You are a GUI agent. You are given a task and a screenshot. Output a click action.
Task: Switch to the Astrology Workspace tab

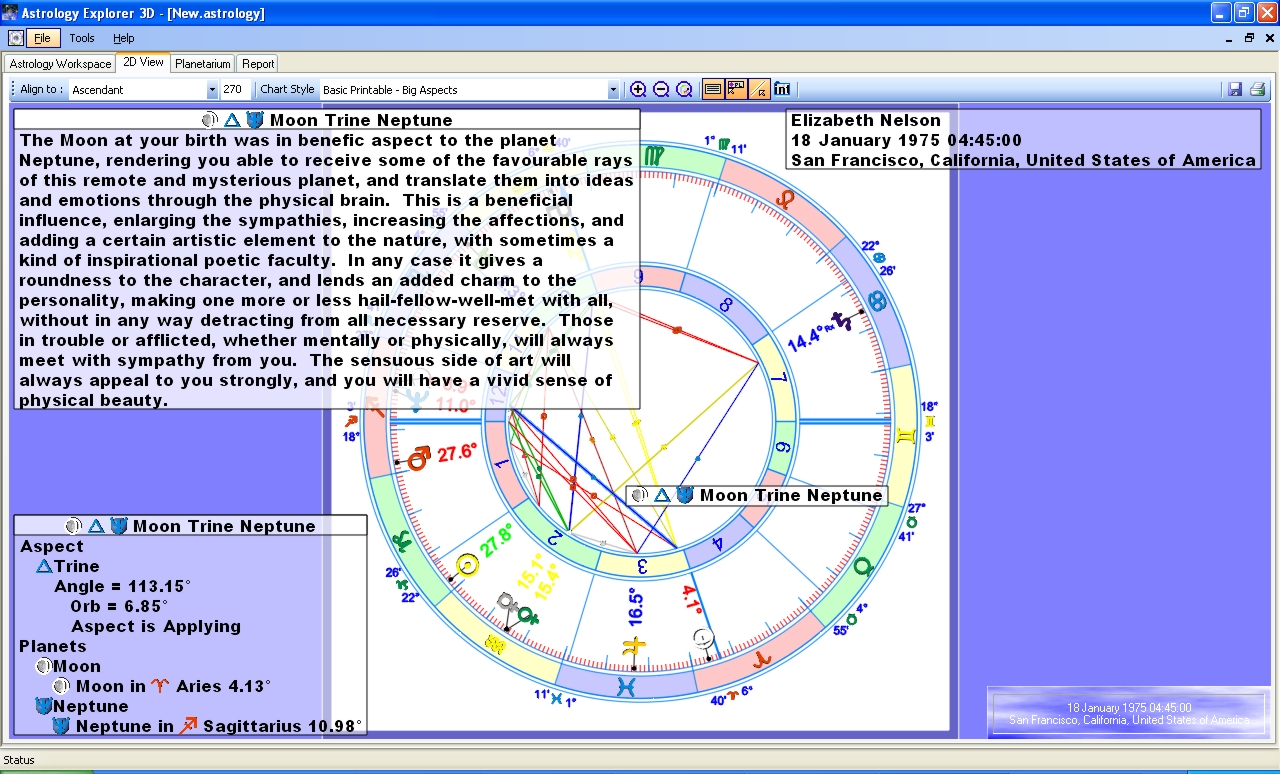click(x=60, y=64)
